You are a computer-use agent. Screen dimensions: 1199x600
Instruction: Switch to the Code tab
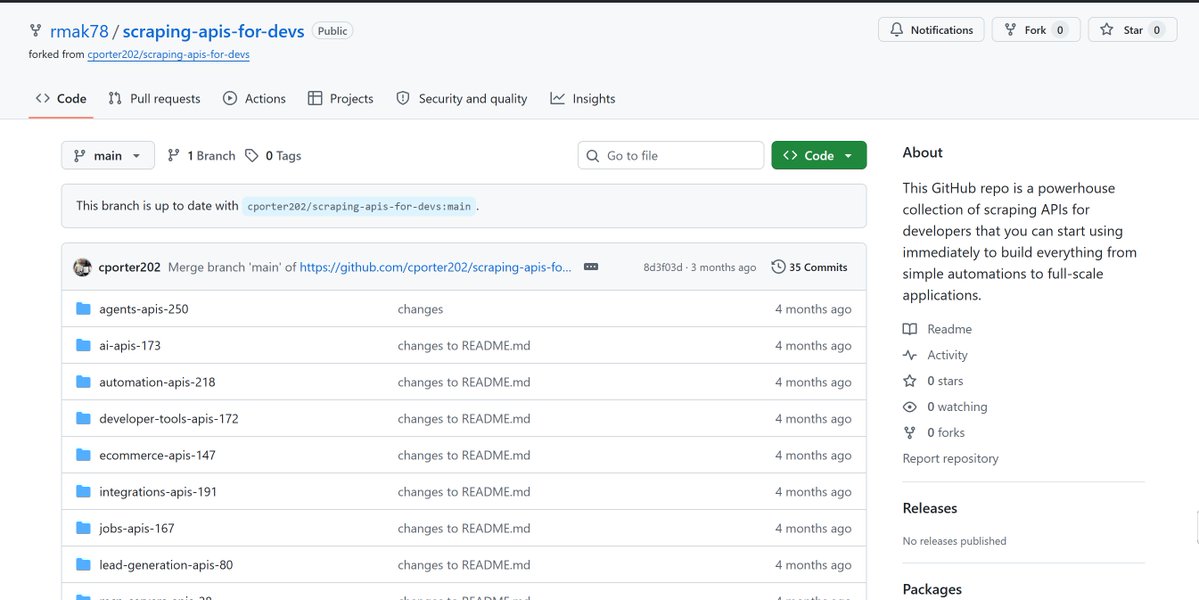coord(61,99)
